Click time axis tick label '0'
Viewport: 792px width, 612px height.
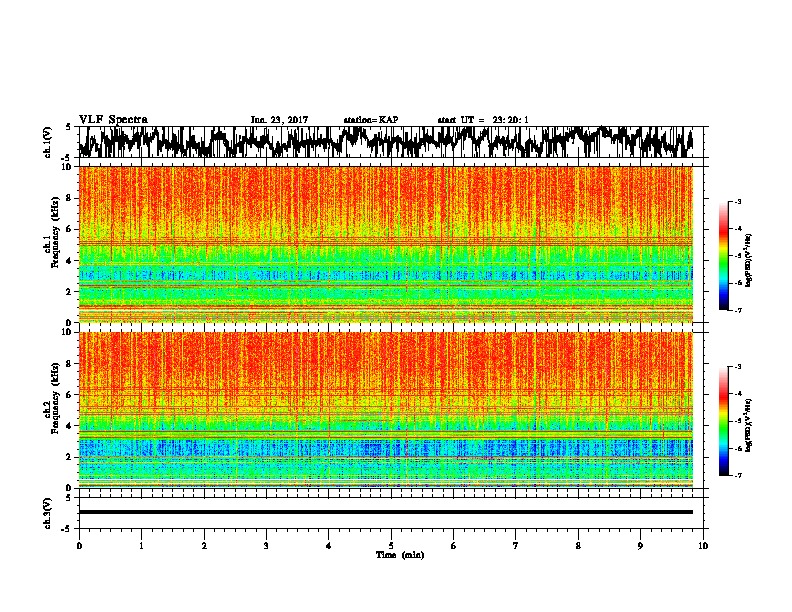79,545
